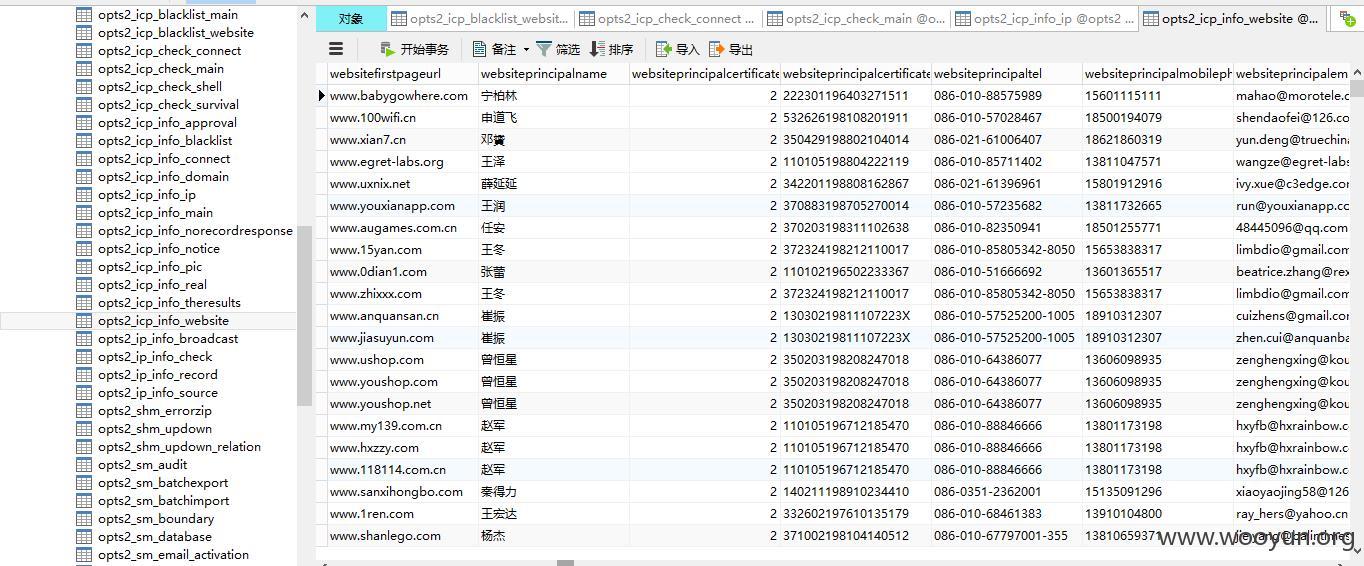Click table icon of opts2_icp_info_real

84,285
